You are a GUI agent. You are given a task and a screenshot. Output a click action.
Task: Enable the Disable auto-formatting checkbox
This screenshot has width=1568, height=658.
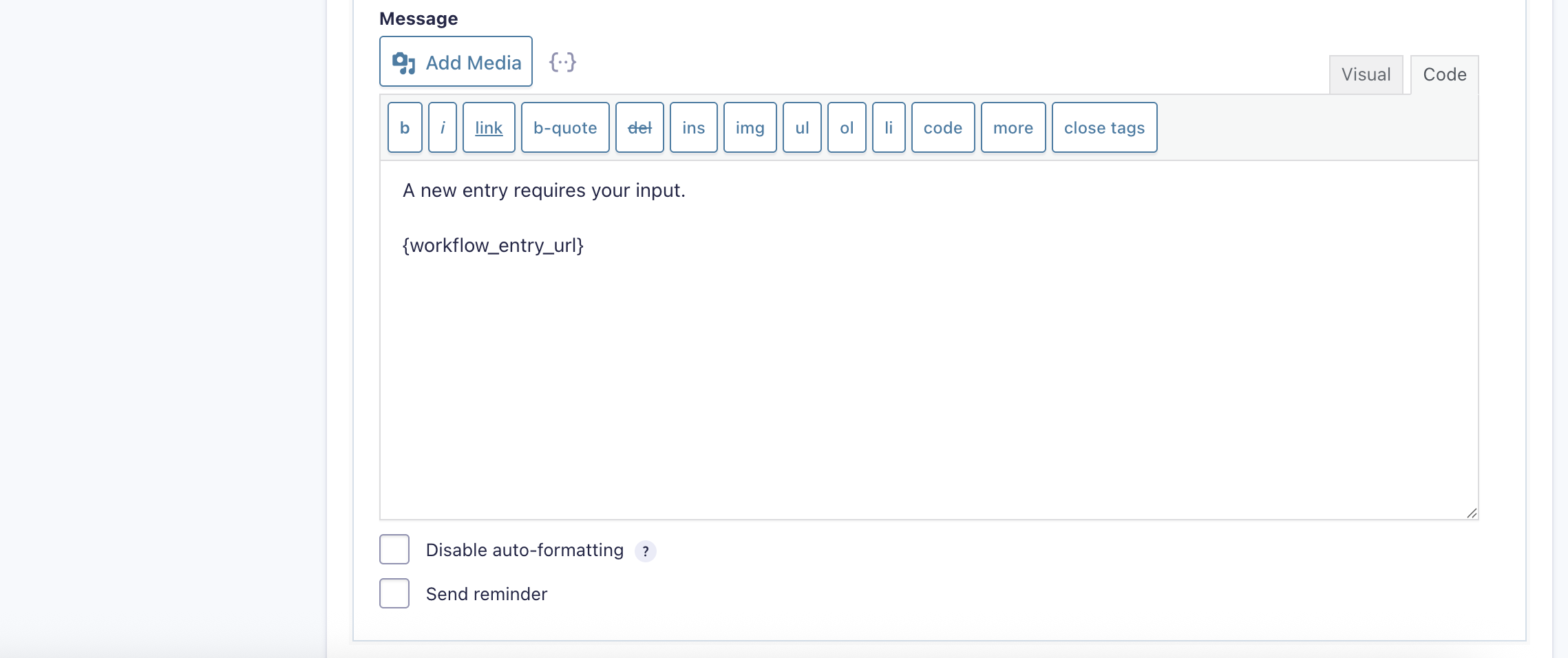tap(394, 549)
